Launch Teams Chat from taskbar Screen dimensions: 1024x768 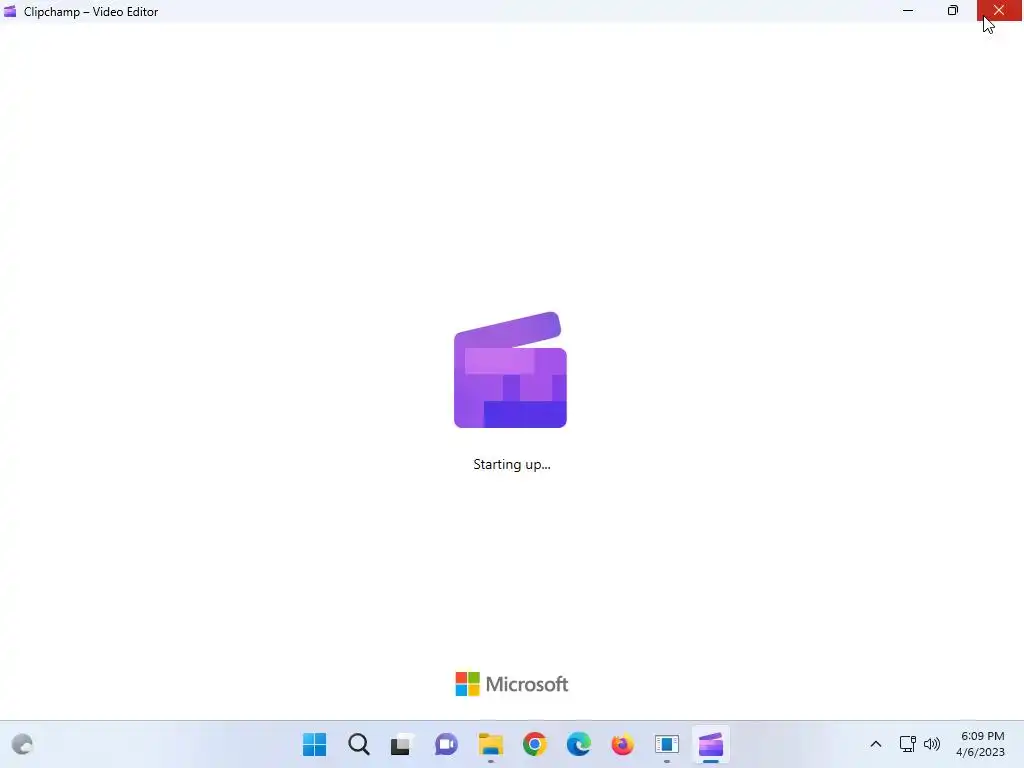446,744
